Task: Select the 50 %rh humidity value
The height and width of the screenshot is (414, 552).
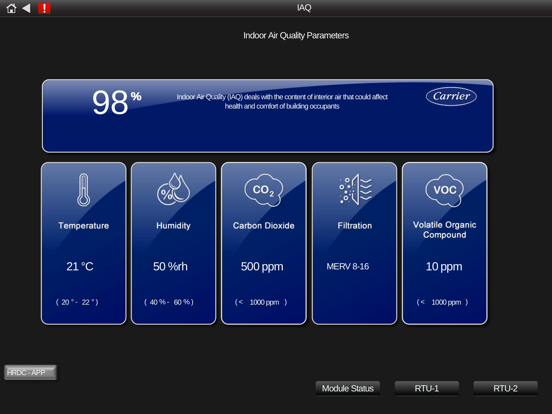Action: (170, 266)
